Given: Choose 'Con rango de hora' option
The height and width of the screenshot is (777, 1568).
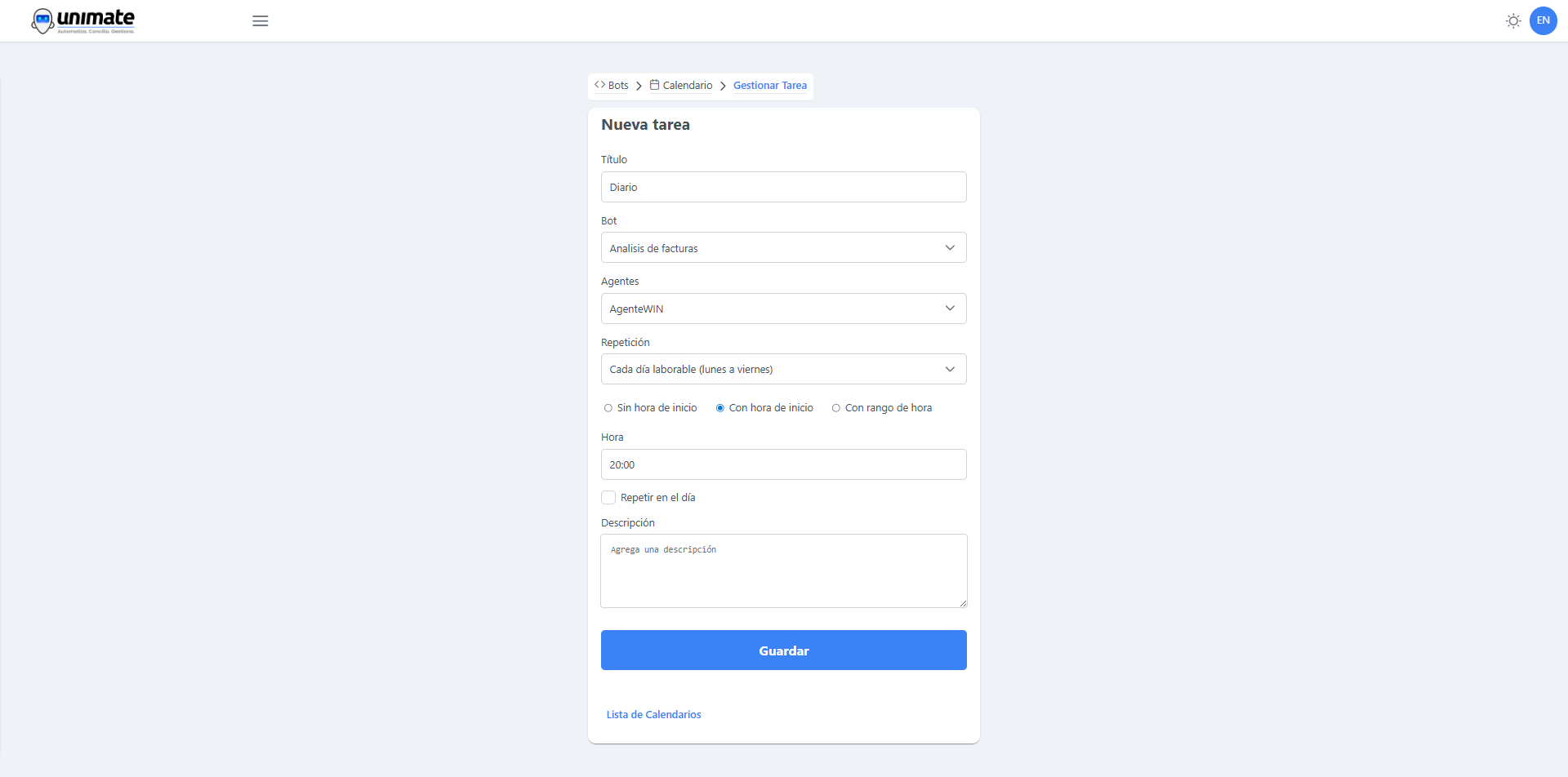Looking at the screenshot, I should click(836, 408).
